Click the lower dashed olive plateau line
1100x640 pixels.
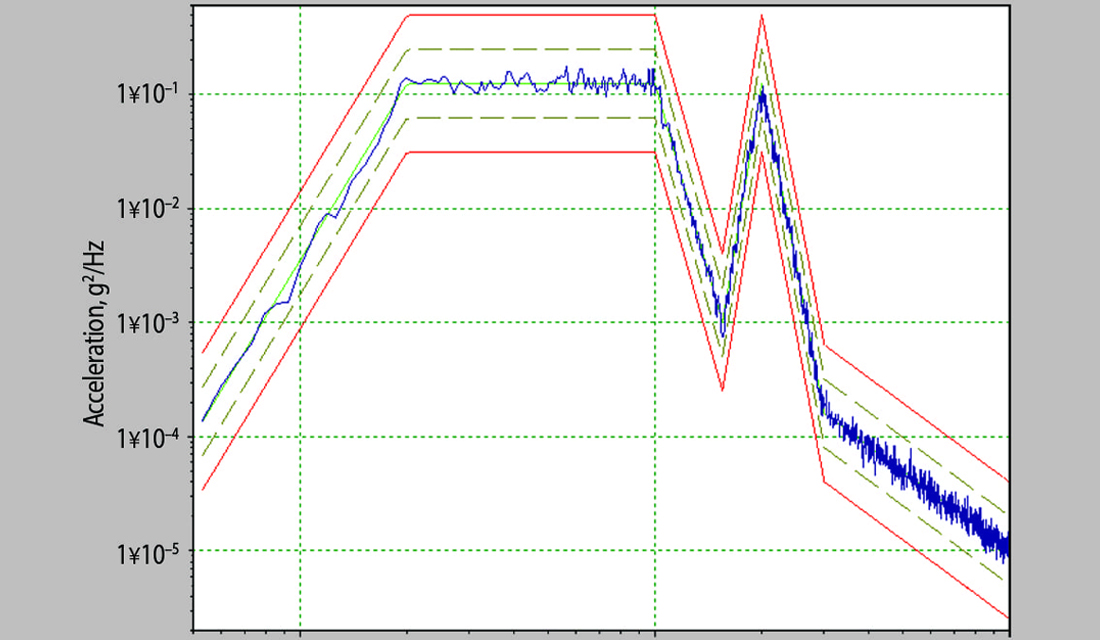(x=530, y=118)
